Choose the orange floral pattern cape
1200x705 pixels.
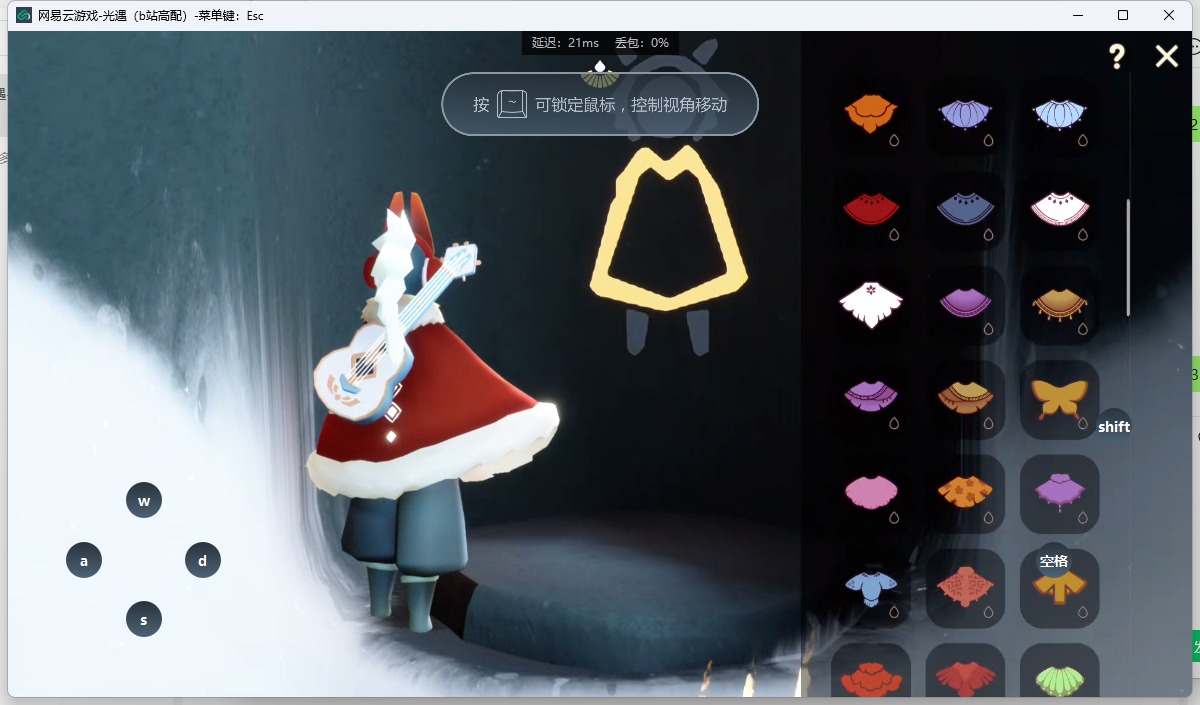click(x=965, y=491)
